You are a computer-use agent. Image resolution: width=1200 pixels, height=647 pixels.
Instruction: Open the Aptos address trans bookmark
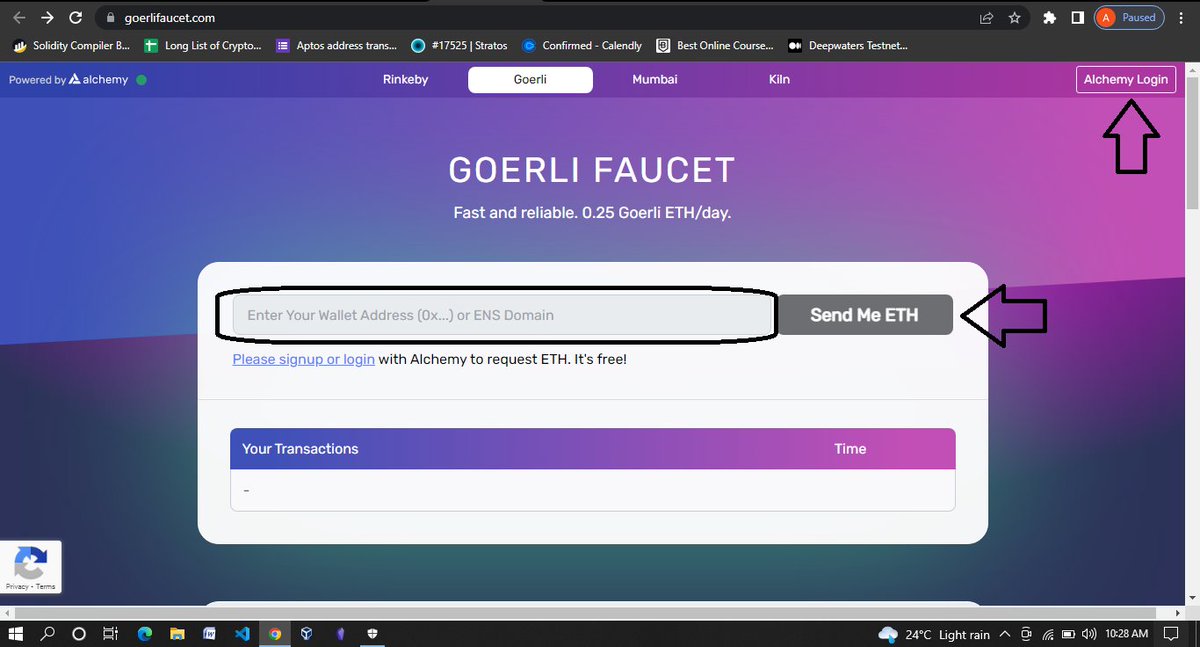336,45
